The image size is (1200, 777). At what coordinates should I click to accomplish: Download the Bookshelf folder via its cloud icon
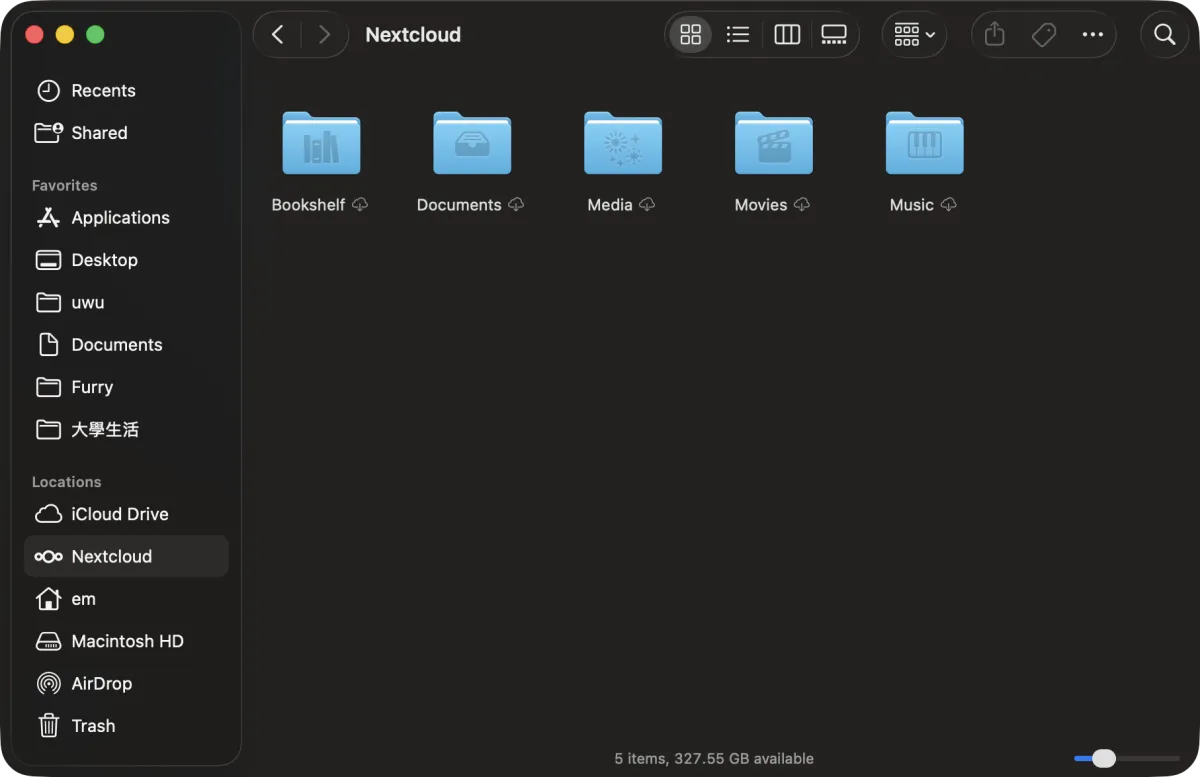pyautogui.click(x=361, y=204)
